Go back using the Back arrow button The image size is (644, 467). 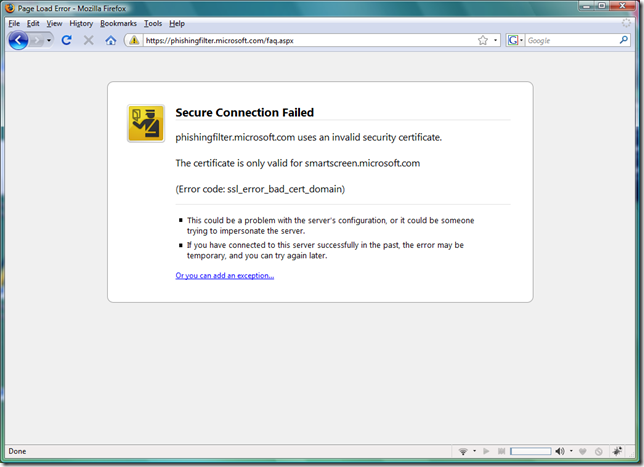tap(18, 41)
